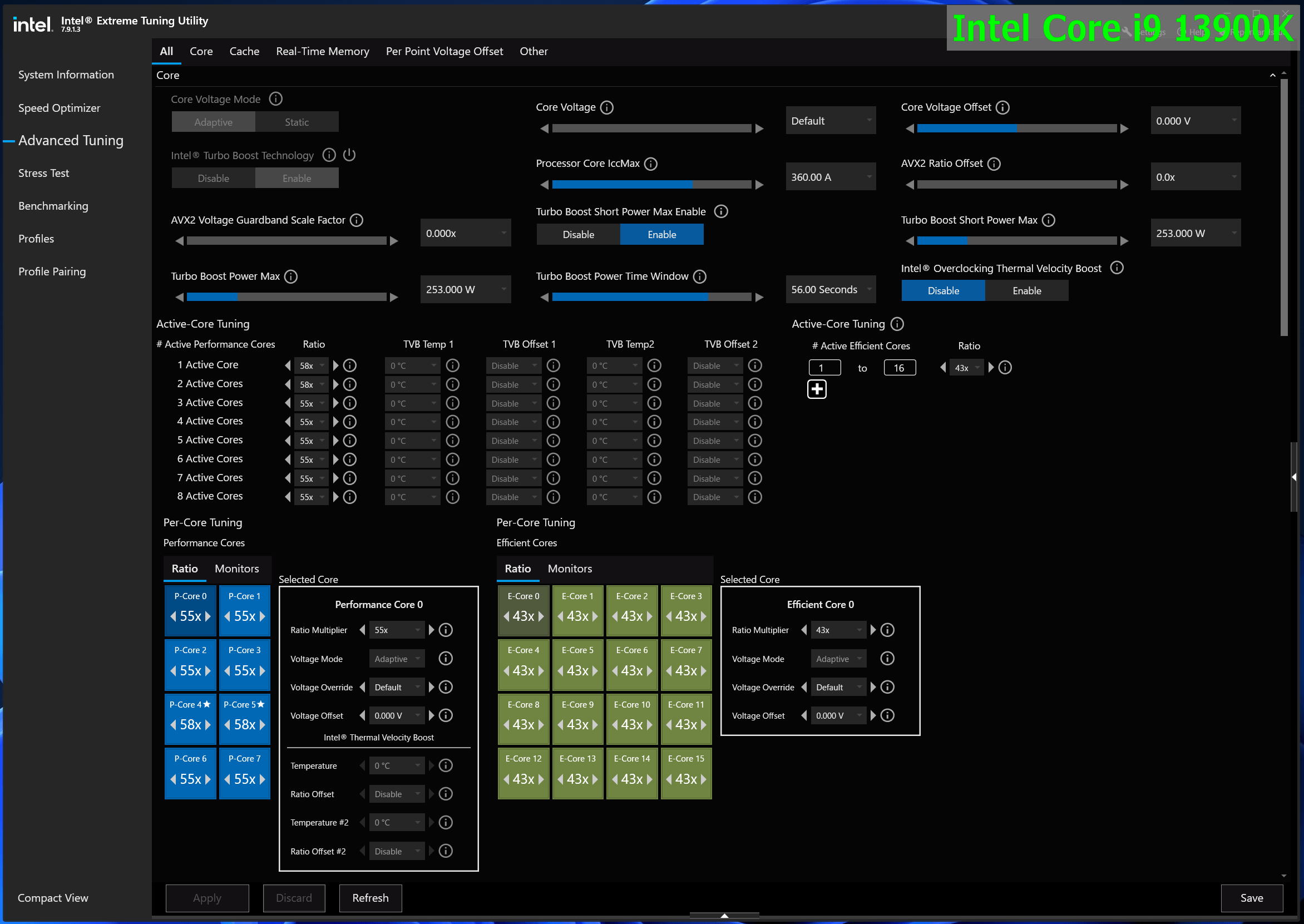Decrease Processor Core IccMax with left arrow
The height and width of the screenshot is (924, 1304).
[x=545, y=185]
